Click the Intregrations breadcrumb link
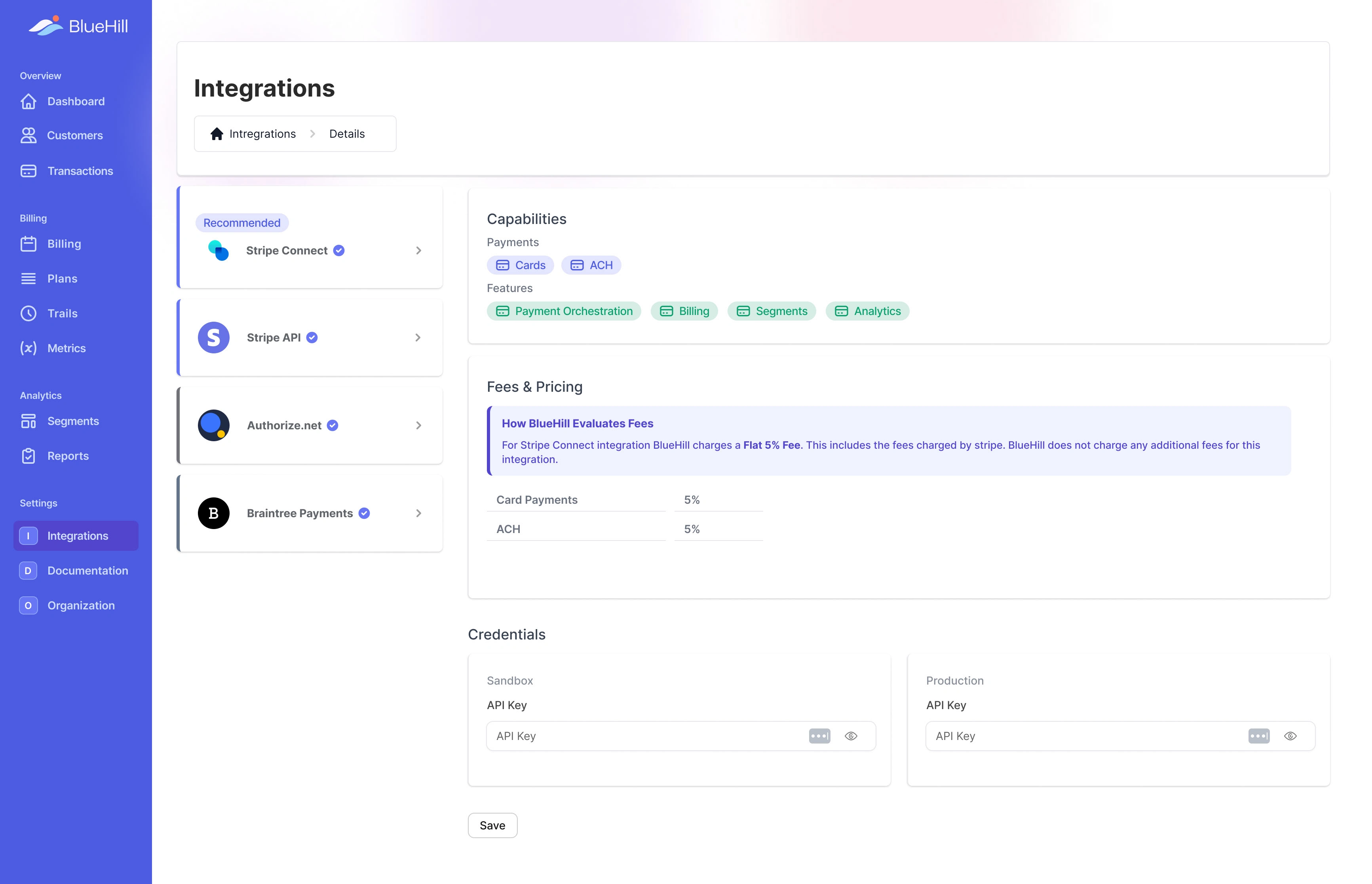This screenshot has width=1372, height=884. (262, 134)
